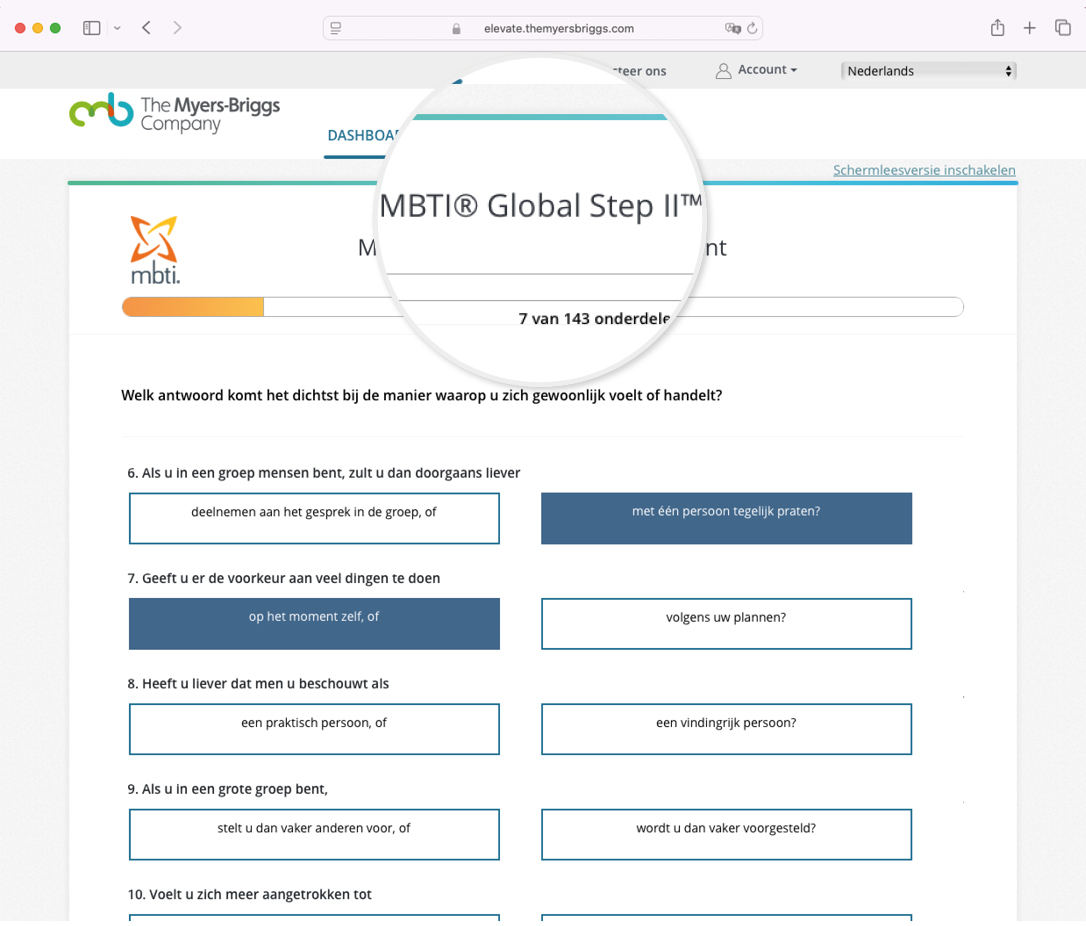Screen dimensions: 1086x926
Task: Select 'een praktisch persoon, of'
Action: [314, 729]
